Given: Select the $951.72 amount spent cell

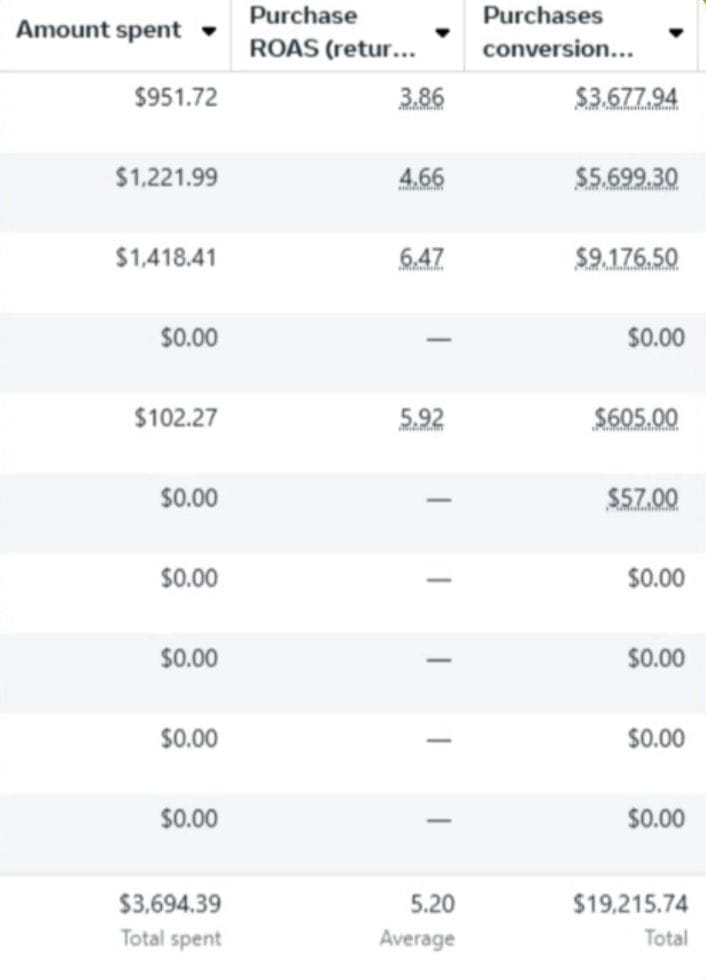Looking at the screenshot, I should [175, 98].
